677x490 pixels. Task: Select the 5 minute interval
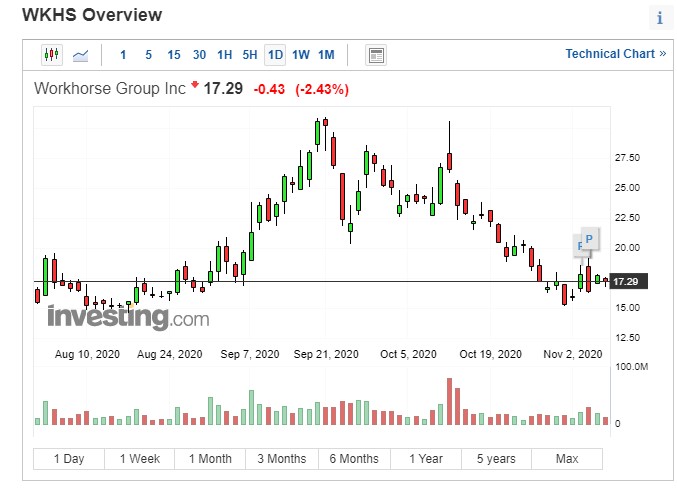(x=149, y=55)
